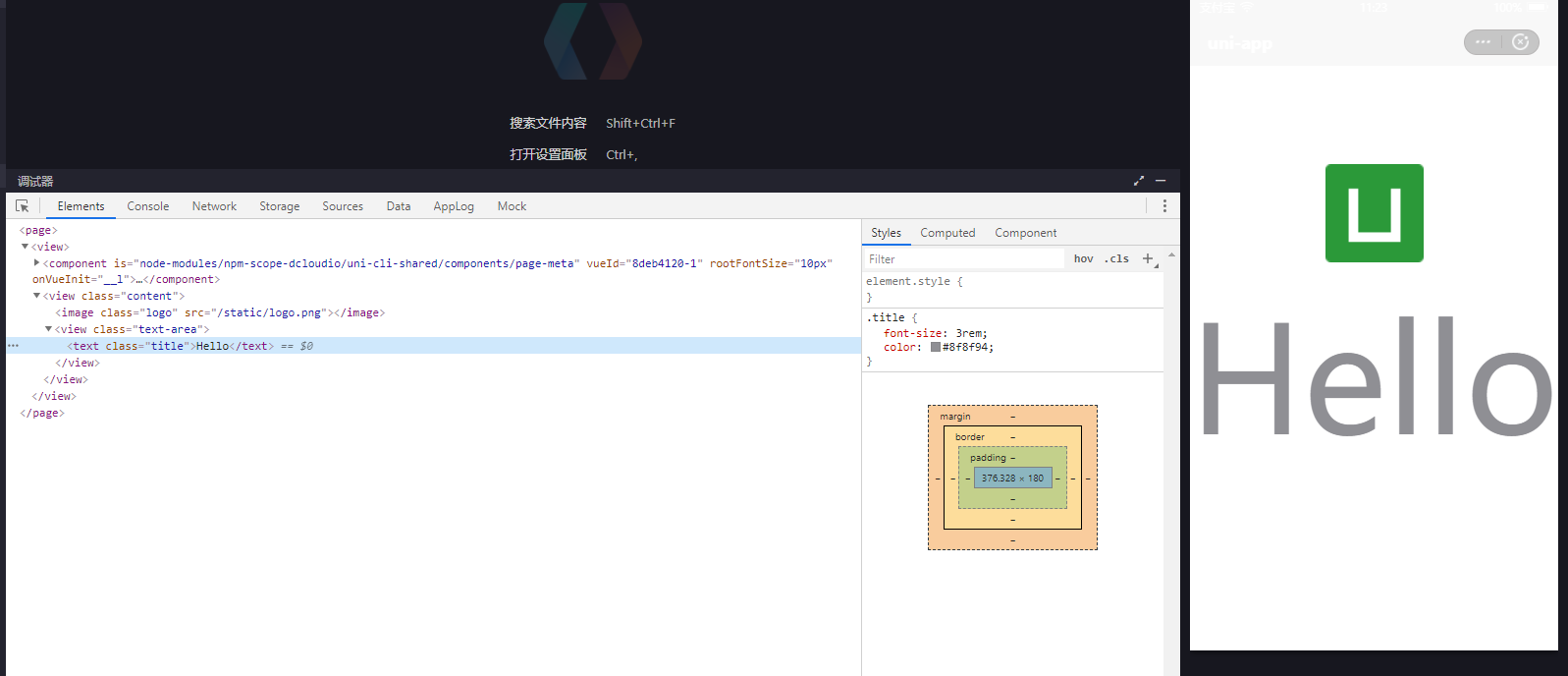Click the search file contents shortcut hint
The image size is (1568, 676).
(592, 123)
